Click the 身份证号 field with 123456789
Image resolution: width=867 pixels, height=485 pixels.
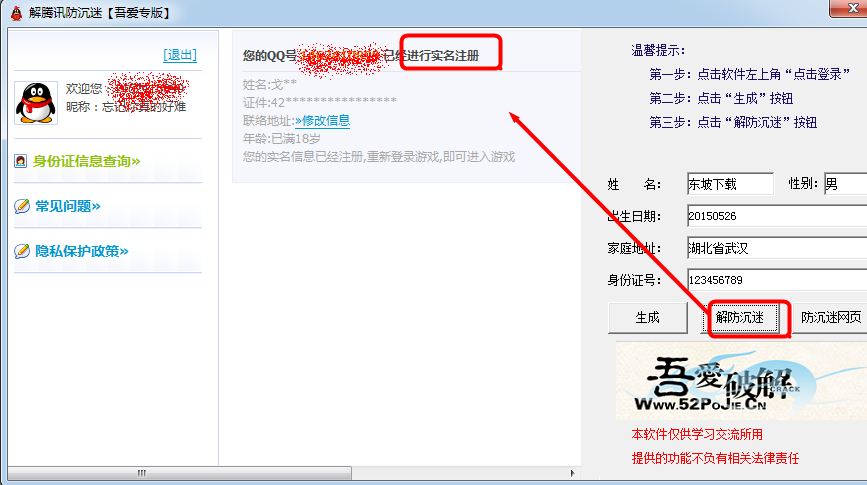point(777,280)
